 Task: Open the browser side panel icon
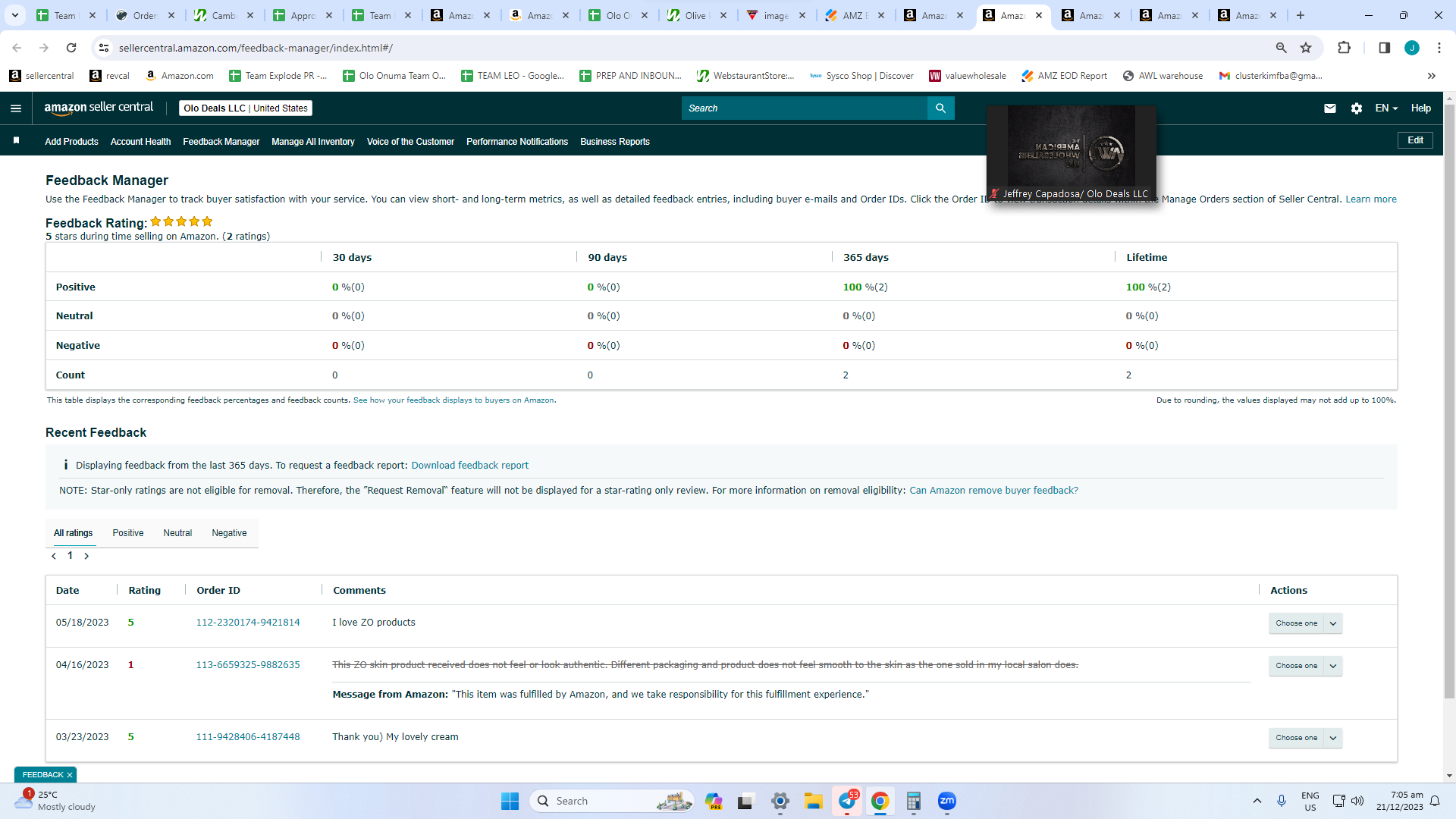pos(1384,48)
